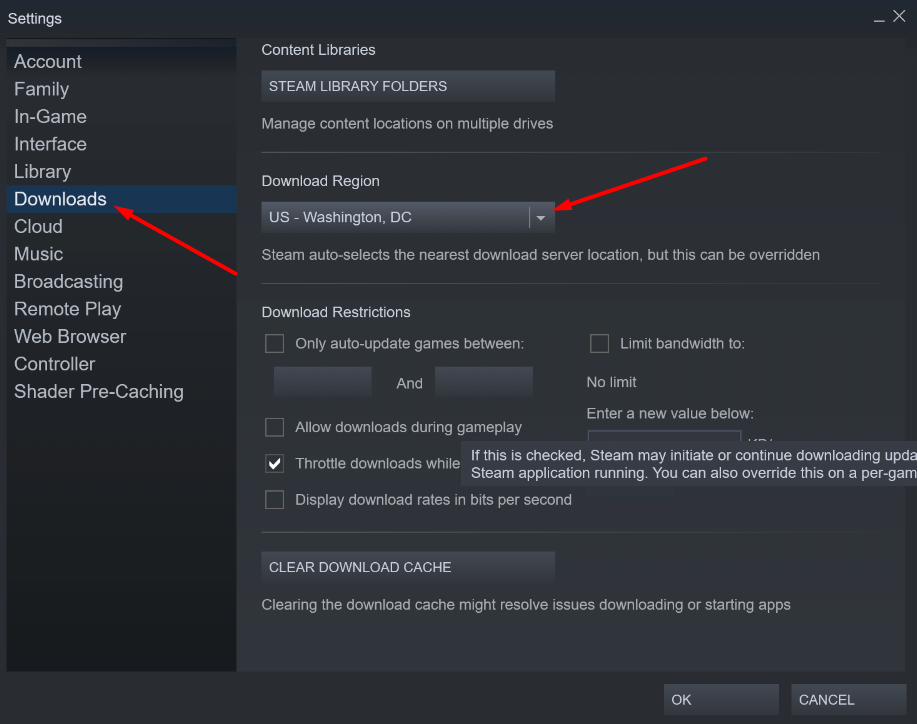
Task: Click the No limit bandwidth text
Action: click(x=611, y=382)
